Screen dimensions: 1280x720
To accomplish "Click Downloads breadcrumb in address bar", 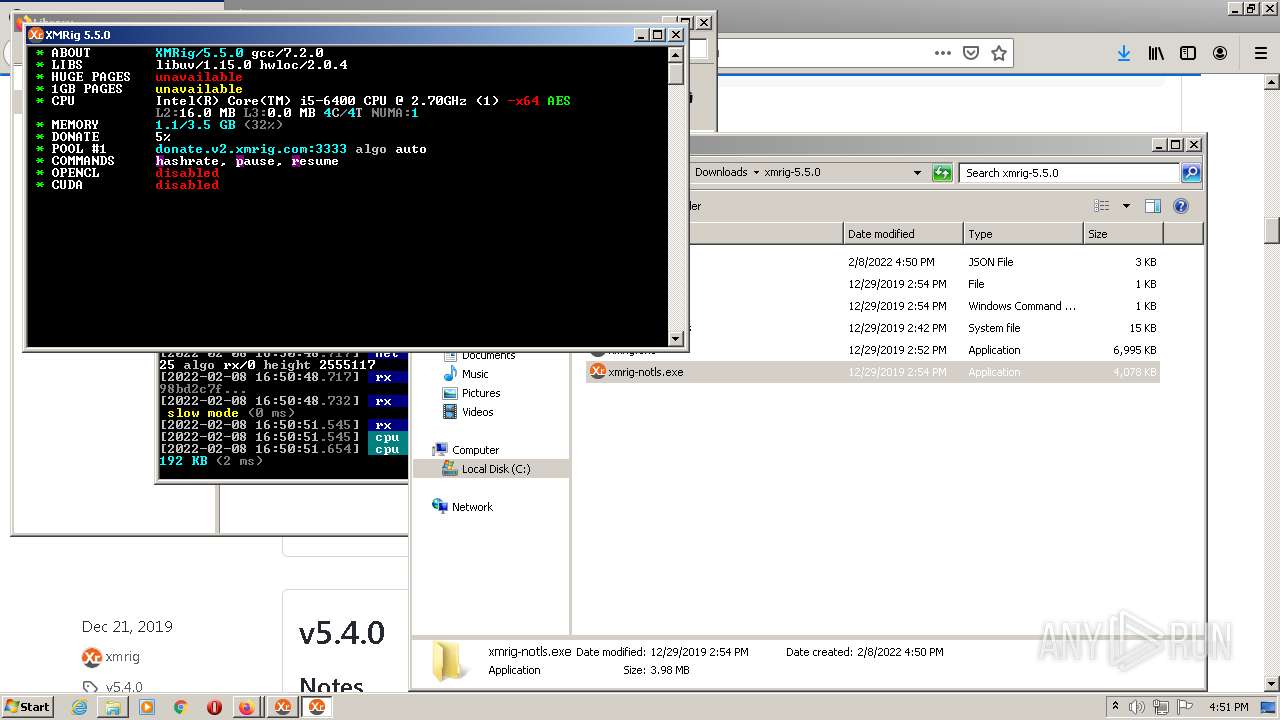I will (x=721, y=173).
